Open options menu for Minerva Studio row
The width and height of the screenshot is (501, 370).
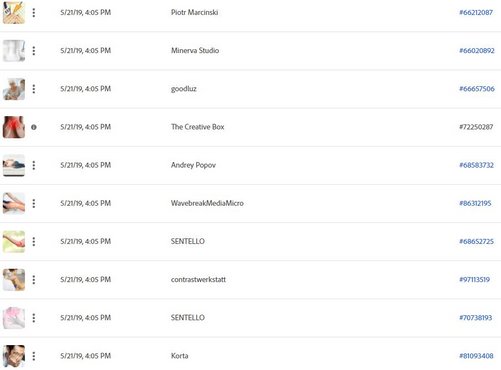[x=34, y=51]
